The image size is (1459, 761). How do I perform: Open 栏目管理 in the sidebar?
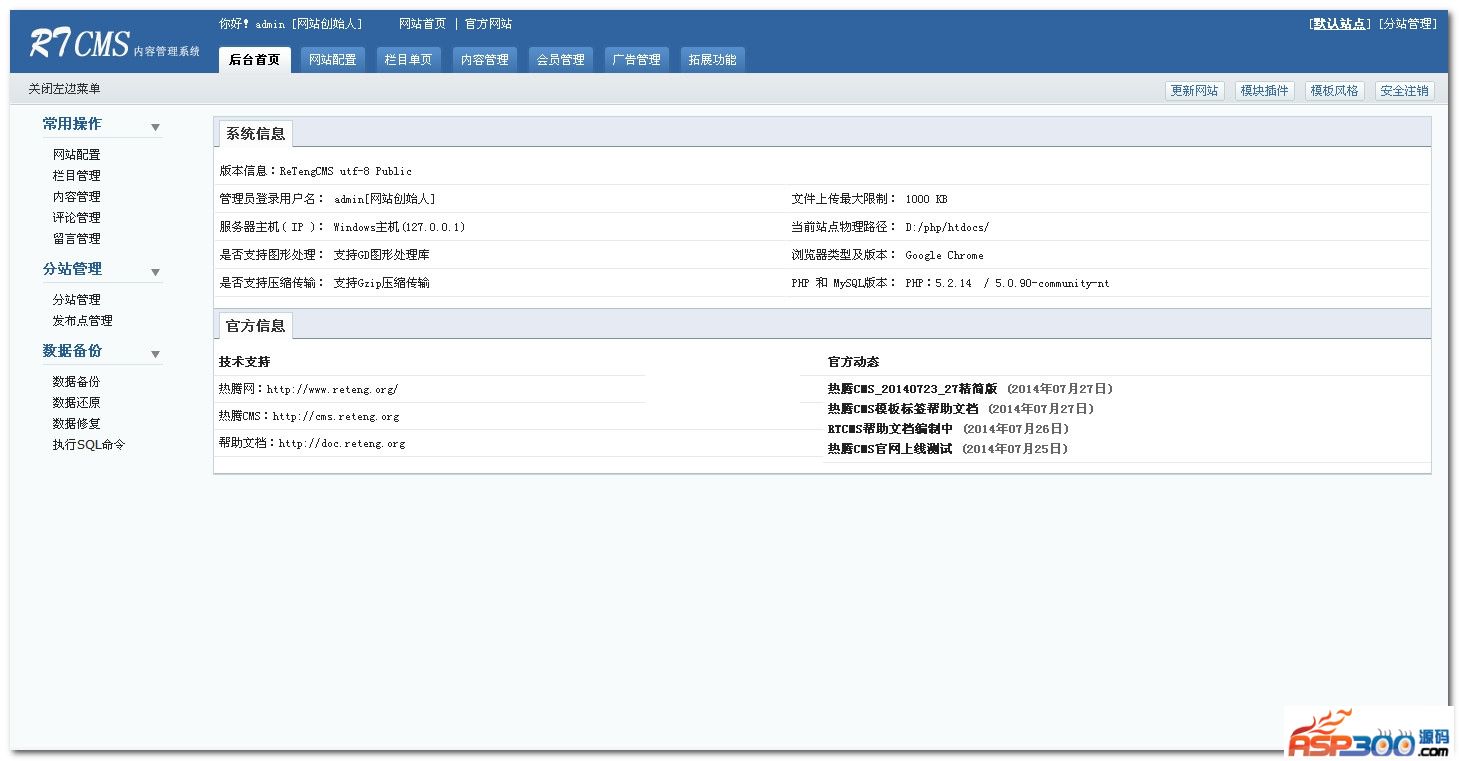tap(77, 176)
